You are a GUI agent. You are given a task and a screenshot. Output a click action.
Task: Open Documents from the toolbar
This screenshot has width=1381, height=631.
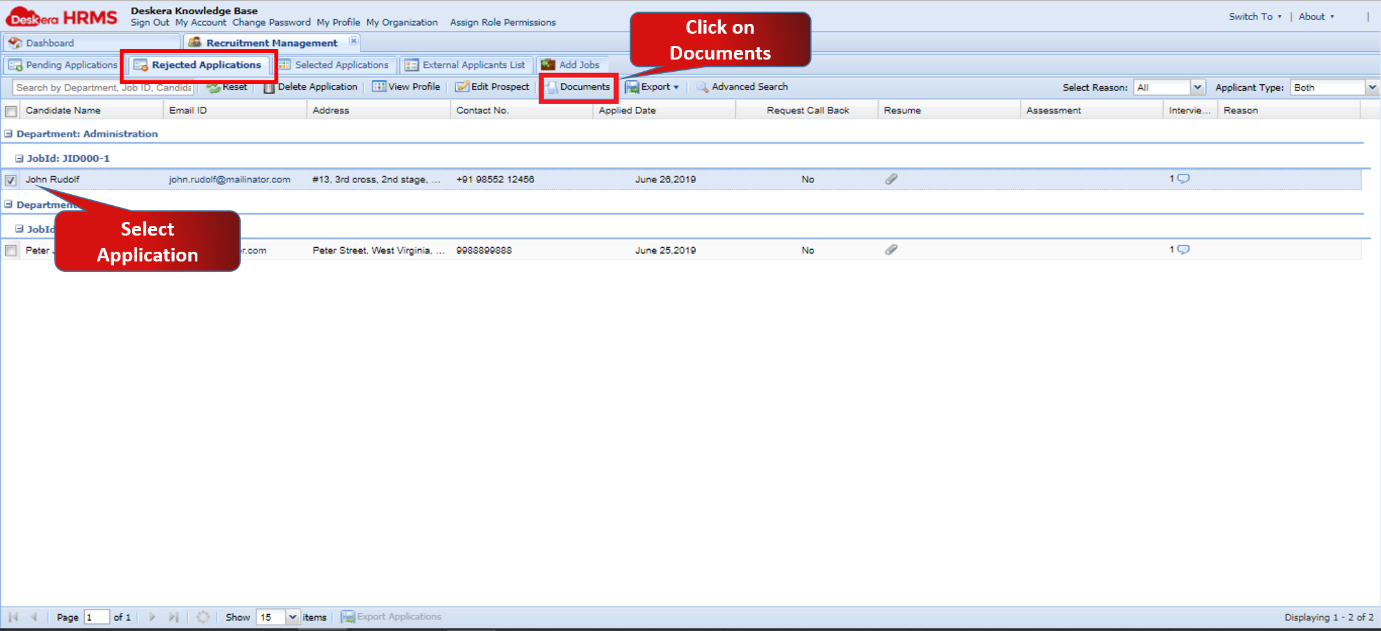click(578, 87)
